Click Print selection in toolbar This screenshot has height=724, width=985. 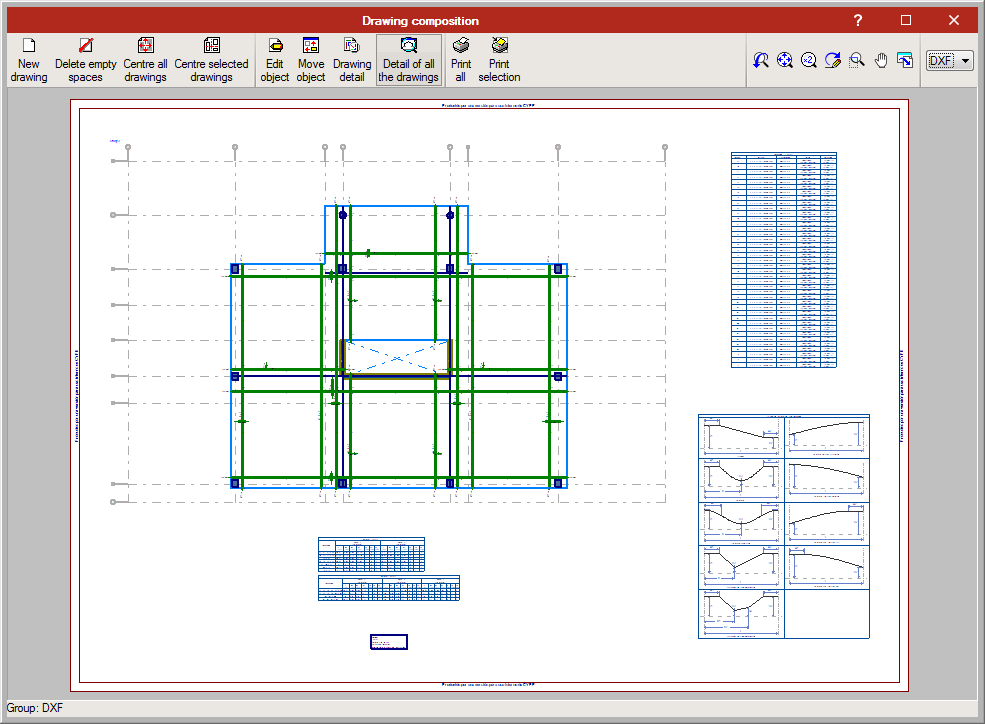(x=499, y=60)
